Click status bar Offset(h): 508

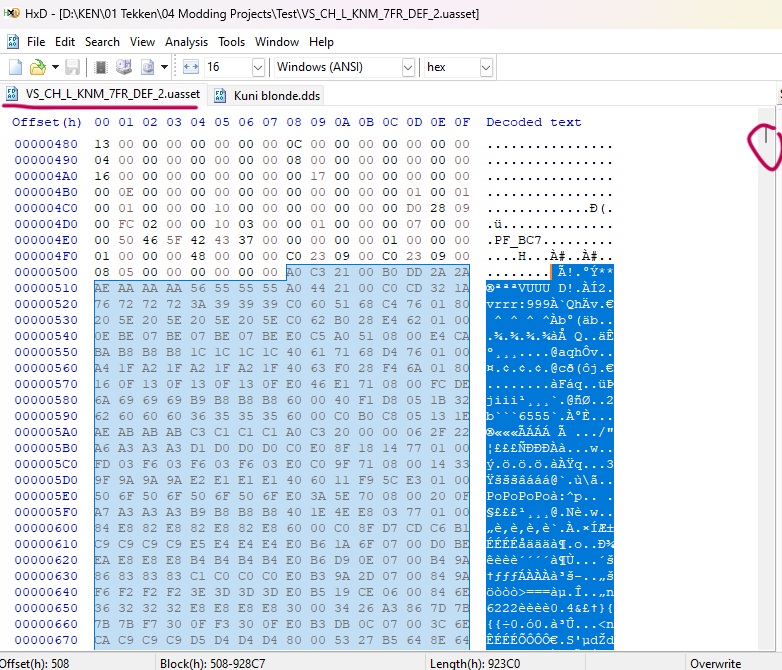(36, 664)
